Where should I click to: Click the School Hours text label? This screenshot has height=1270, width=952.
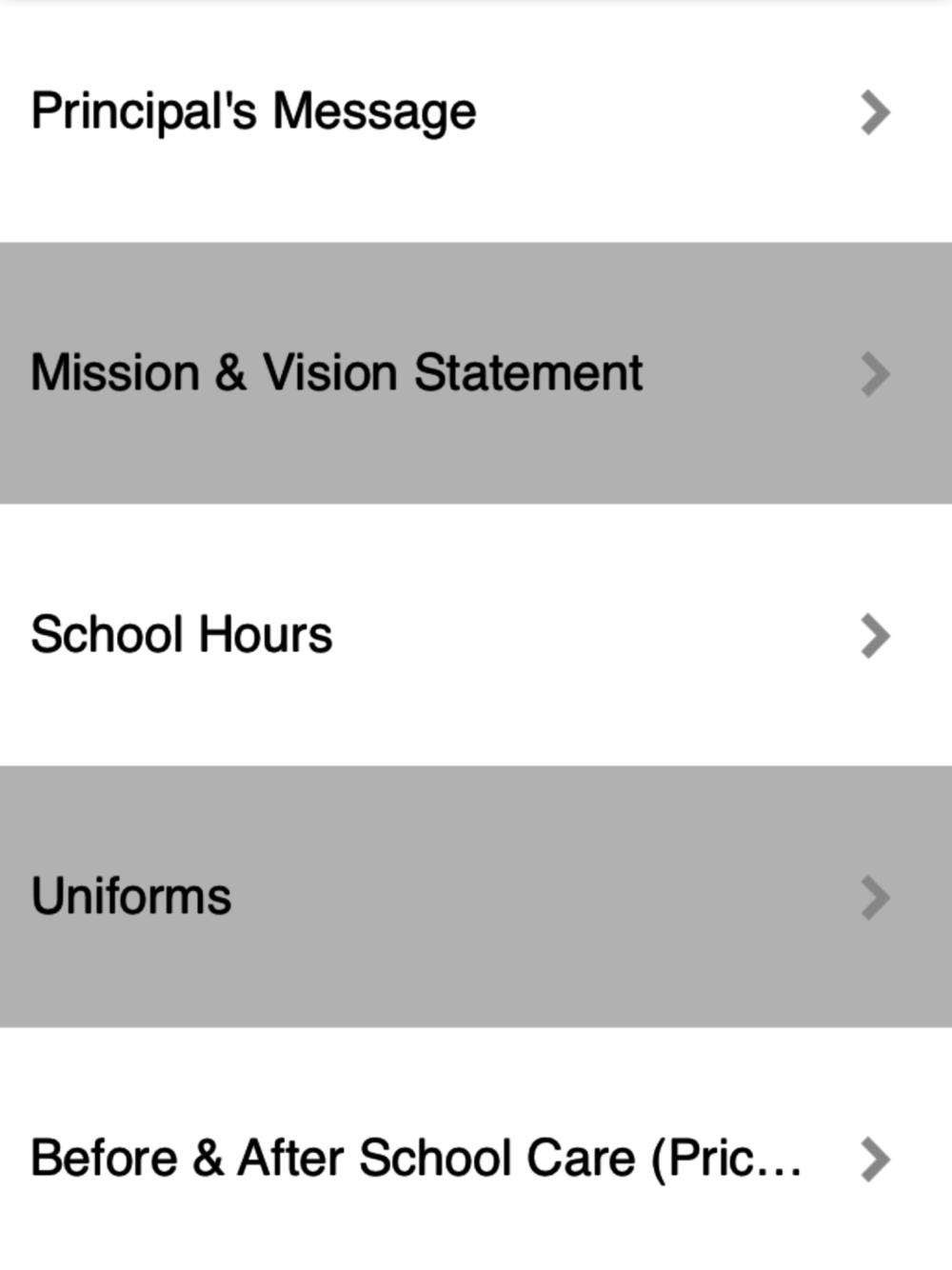(x=182, y=635)
